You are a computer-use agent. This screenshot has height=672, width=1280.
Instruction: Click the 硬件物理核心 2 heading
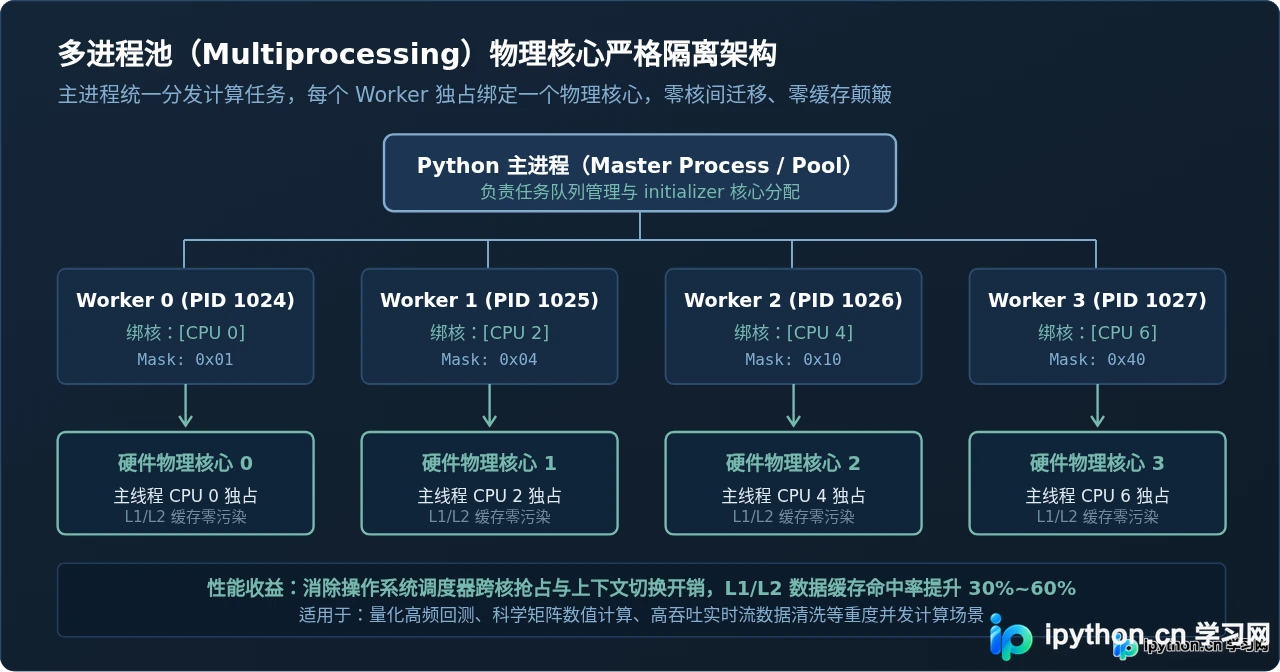coord(793,463)
